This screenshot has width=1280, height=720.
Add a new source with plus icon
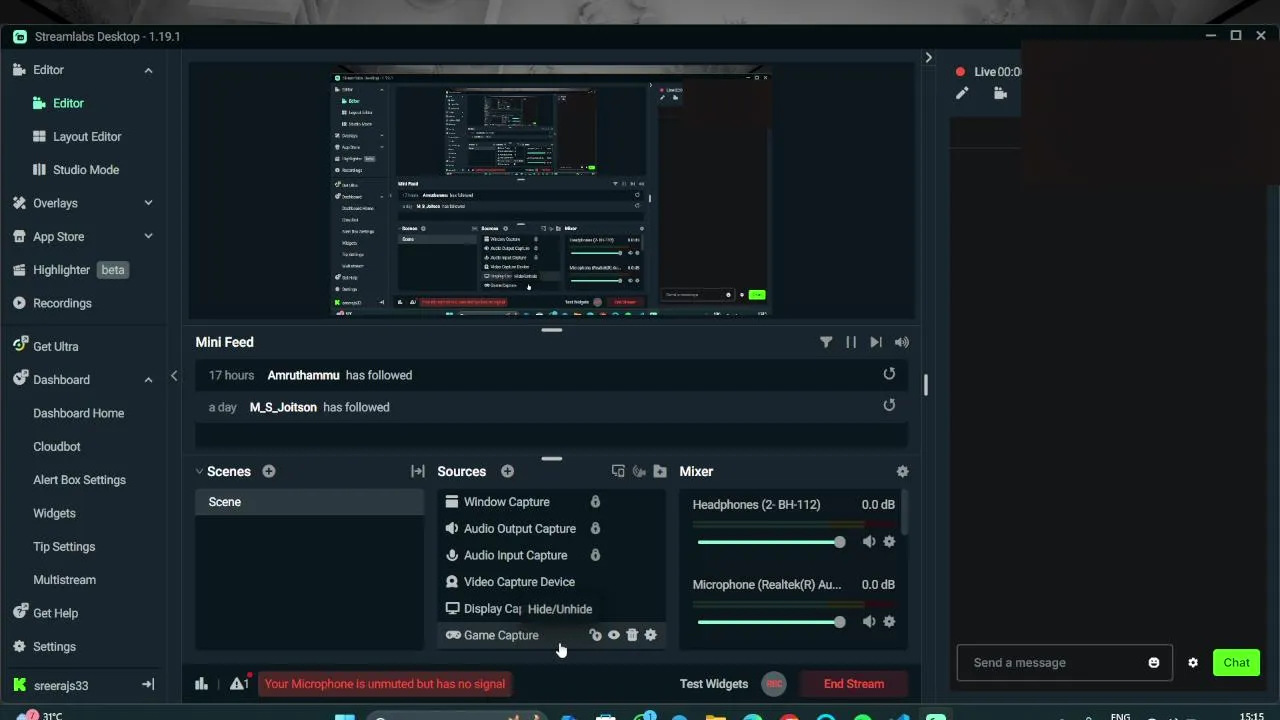tap(507, 471)
